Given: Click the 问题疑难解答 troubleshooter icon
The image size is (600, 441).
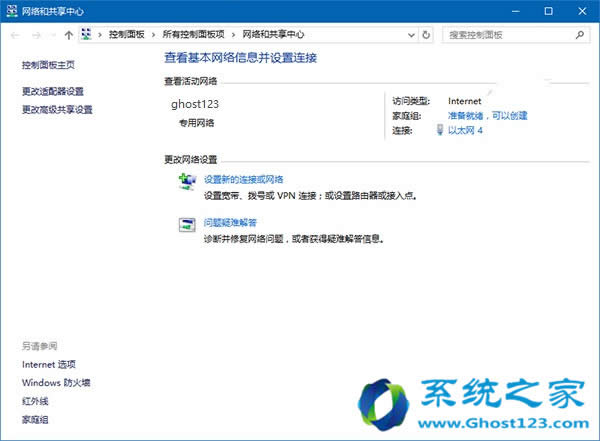Looking at the screenshot, I should [x=187, y=225].
